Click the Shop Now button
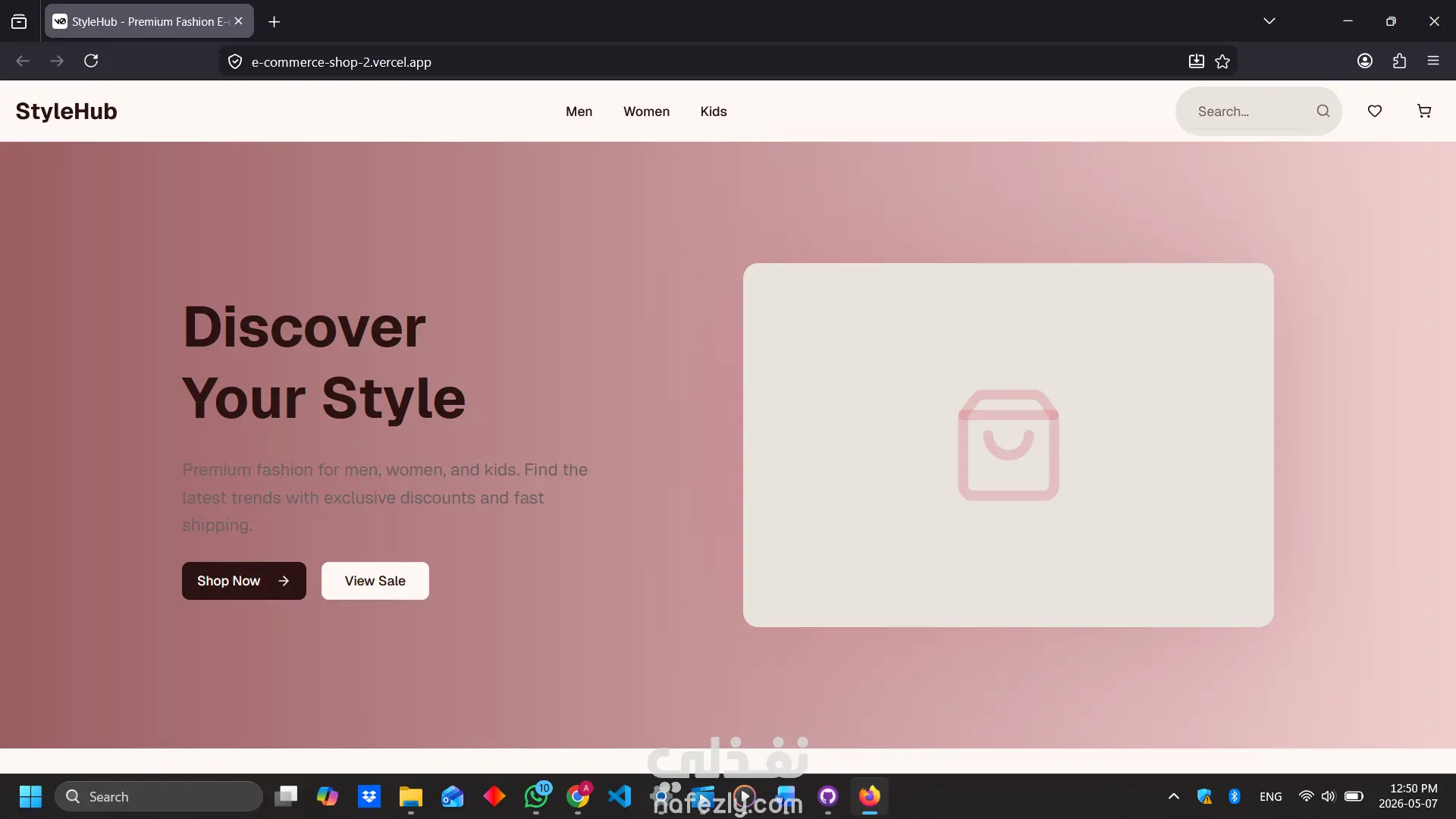This screenshot has width=1456, height=819. coord(244,581)
